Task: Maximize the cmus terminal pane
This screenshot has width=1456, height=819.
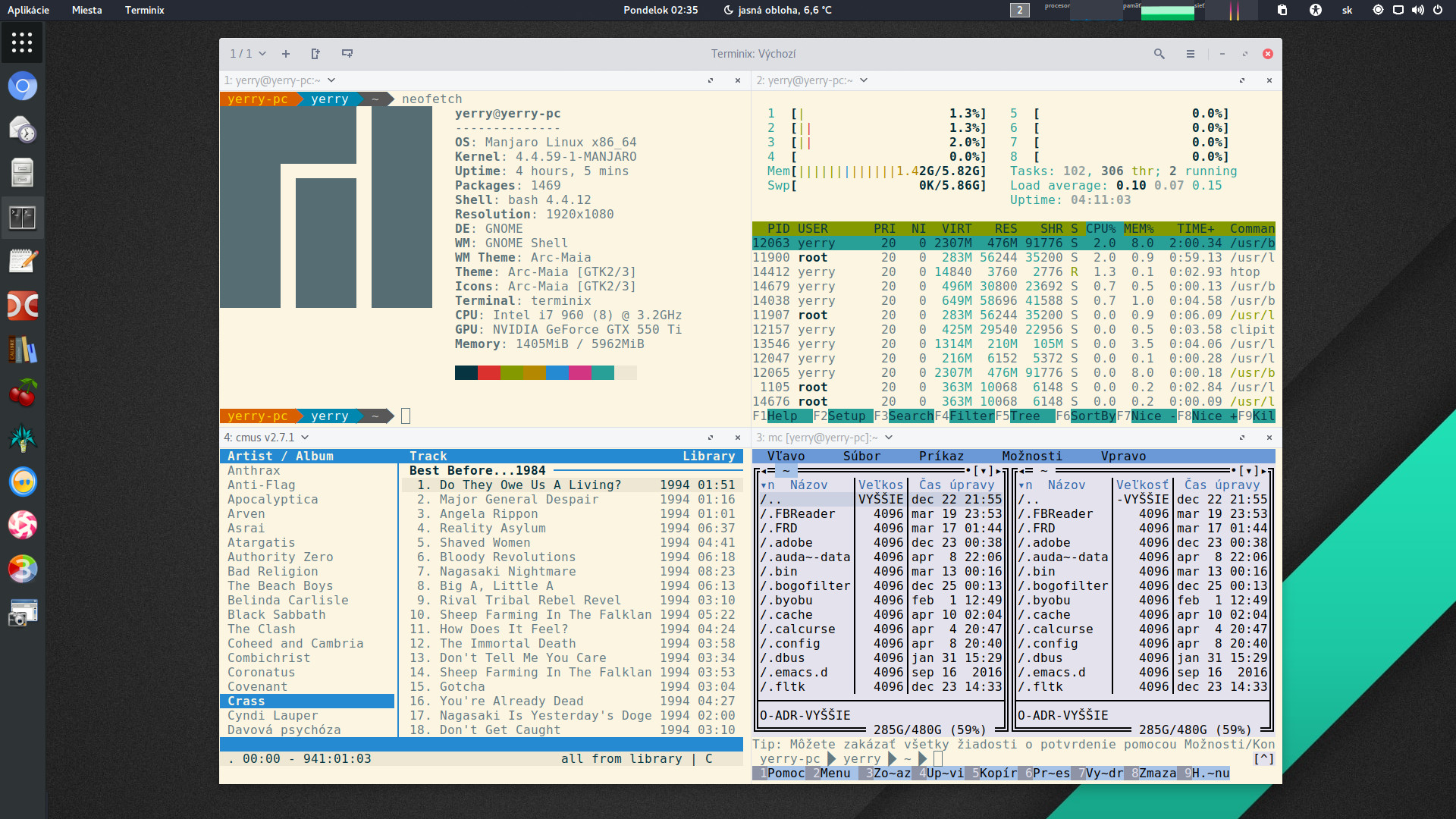Action: (711, 438)
